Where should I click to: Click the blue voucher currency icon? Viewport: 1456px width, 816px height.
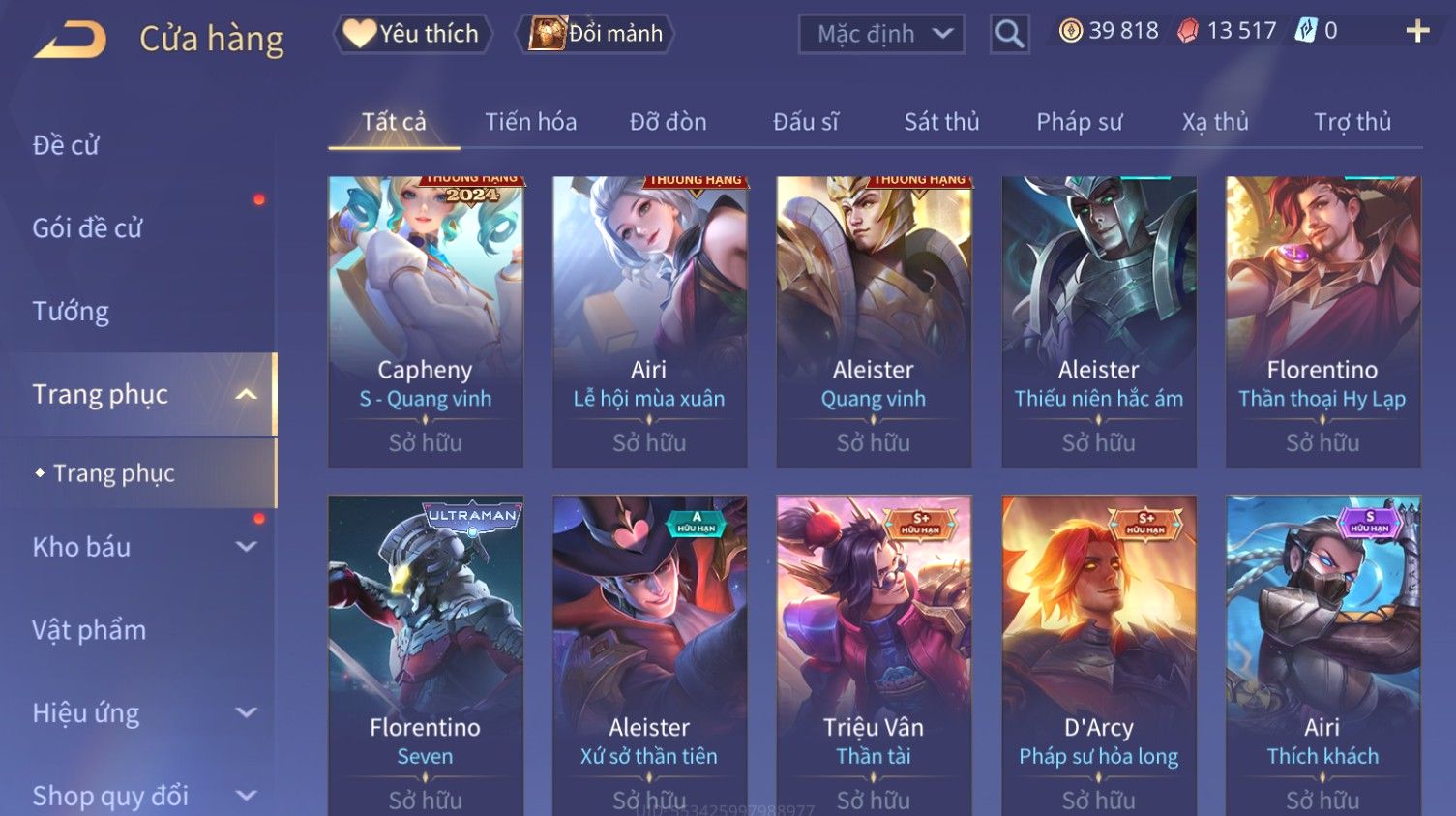click(1306, 31)
